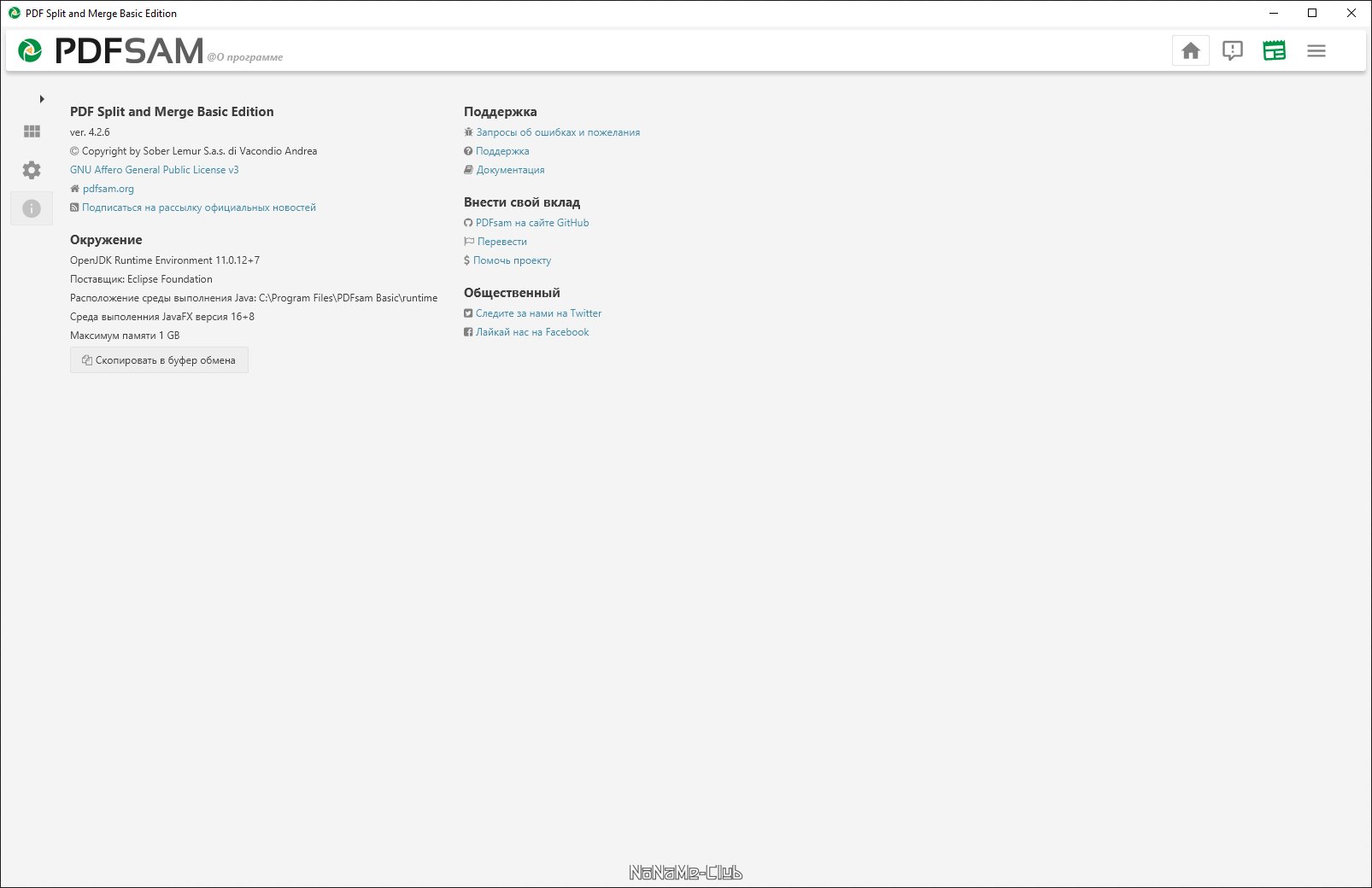
Task: Open GNU Affero General Public License v3 link
Action: tap(155, 170)
